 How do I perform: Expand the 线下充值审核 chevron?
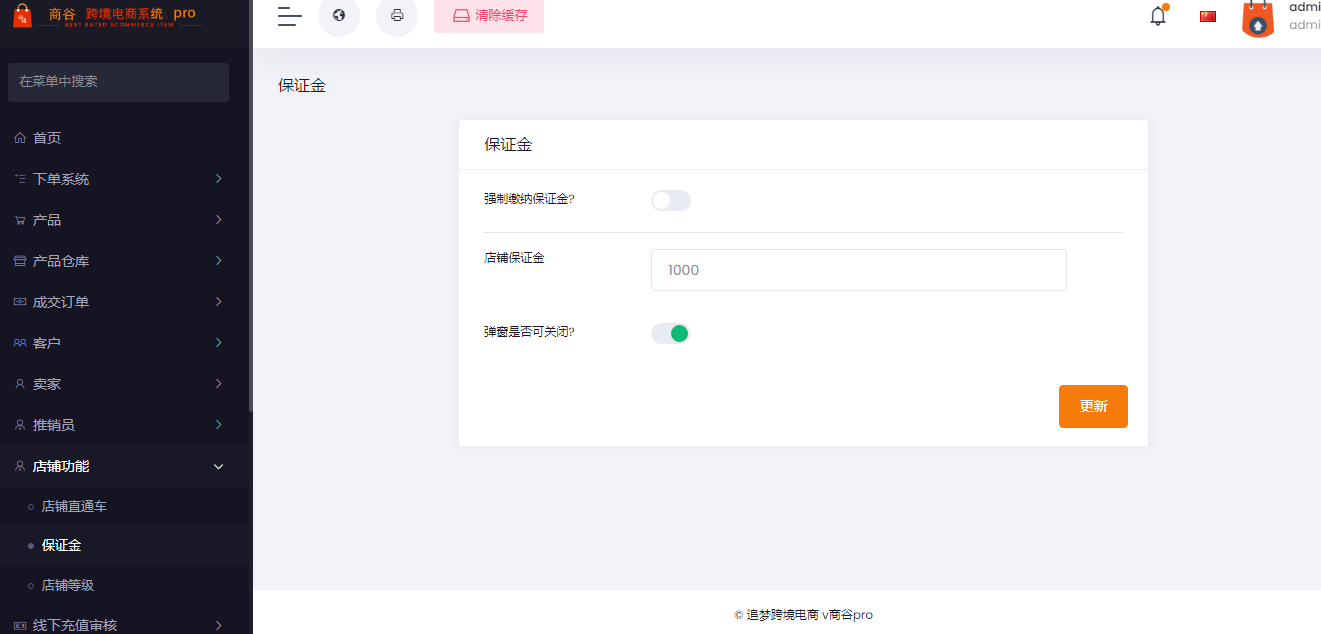(x=219, y=625)
